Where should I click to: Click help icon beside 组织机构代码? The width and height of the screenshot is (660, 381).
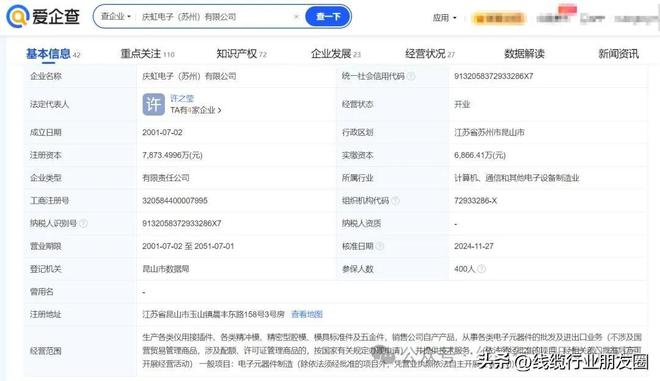[x=395, y=201]
